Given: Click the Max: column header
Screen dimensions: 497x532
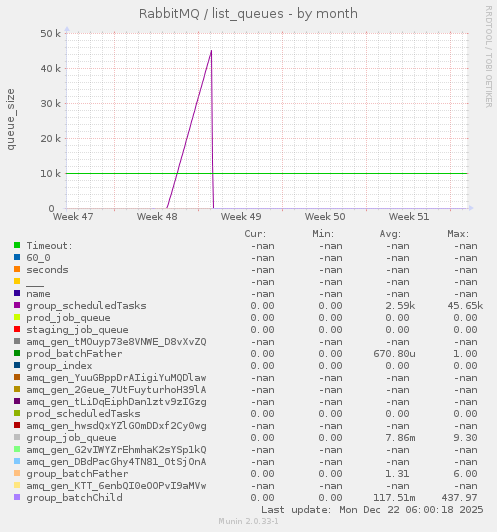Looking at the screenshot, I should 458,234.
